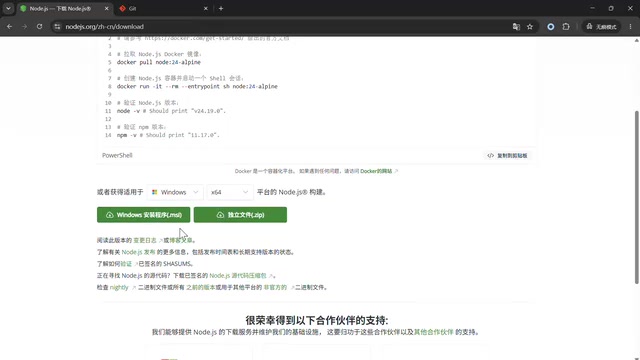Image resolution: width=640 pixels, height=360 pixels.
Task: Open the 博客文章 blog post link
Action: pyautogui.click(x=181, y=240)
